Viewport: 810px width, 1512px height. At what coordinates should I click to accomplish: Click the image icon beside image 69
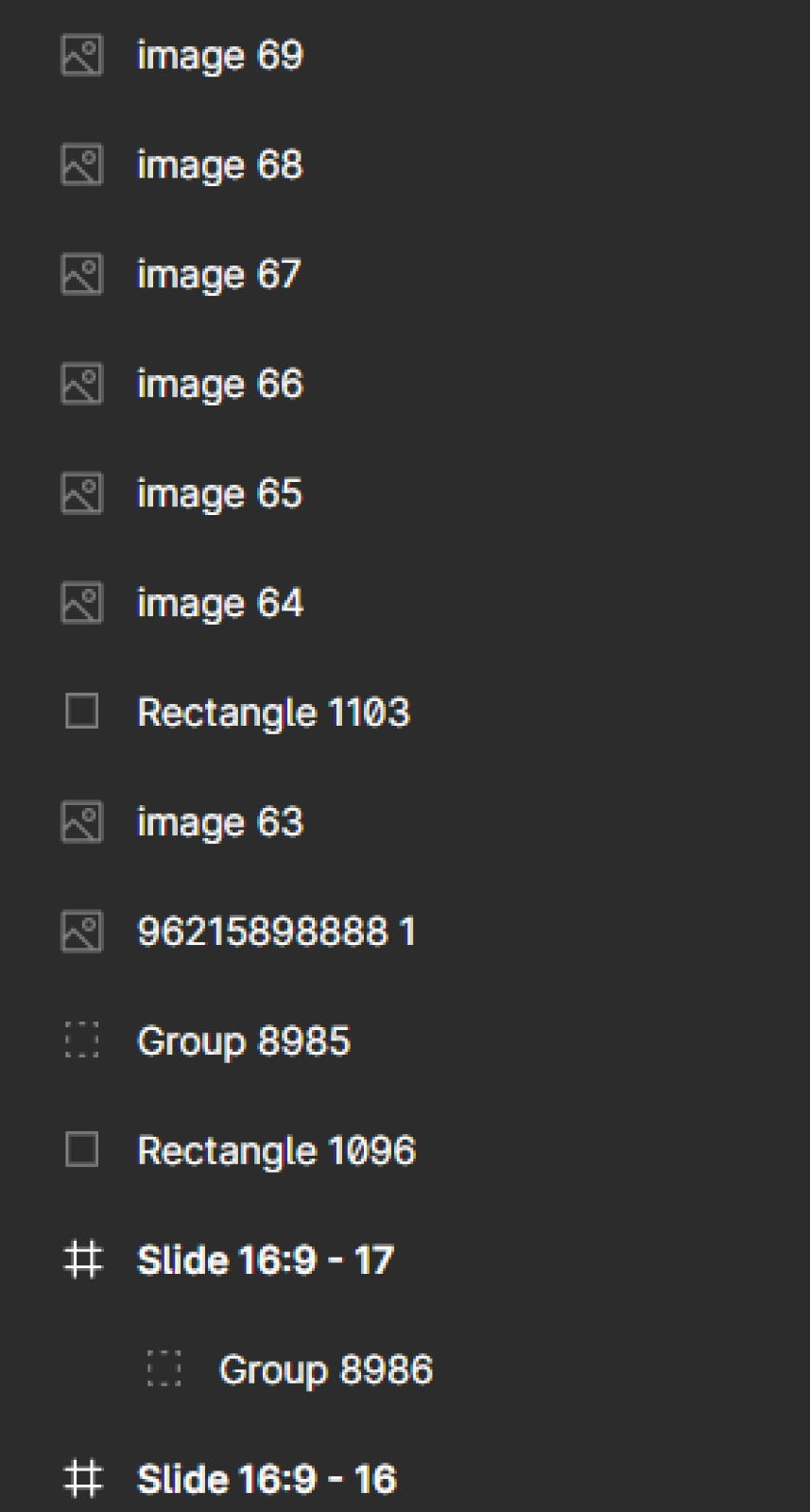(81, 56)
